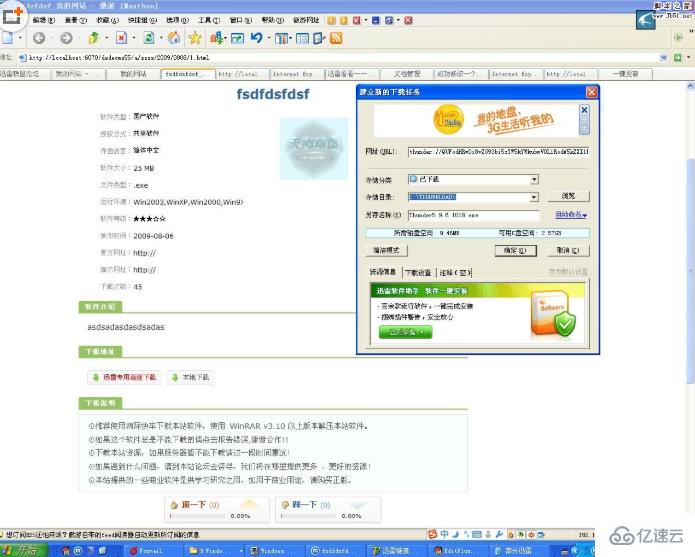Switch to the 文档管理 browser tab
The image size is (695, 557).
[407, 74]
